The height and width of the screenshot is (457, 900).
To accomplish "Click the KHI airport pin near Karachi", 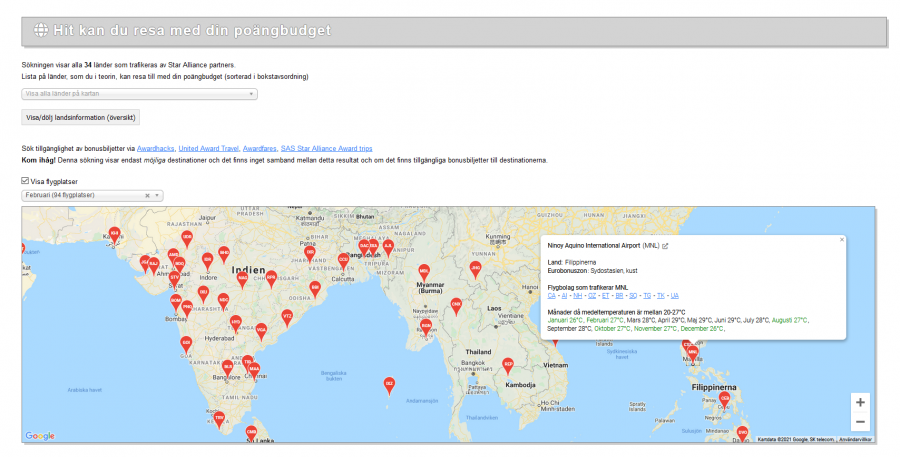I will coord(115,233).
